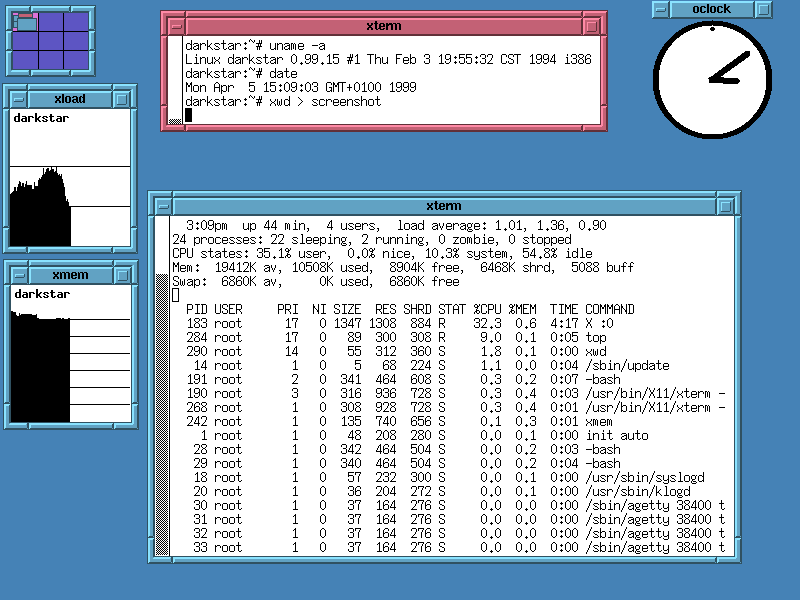This screenshot has width=800, height=600.
Task: Click window menu button of xterm running top
Action: [162, 205]
